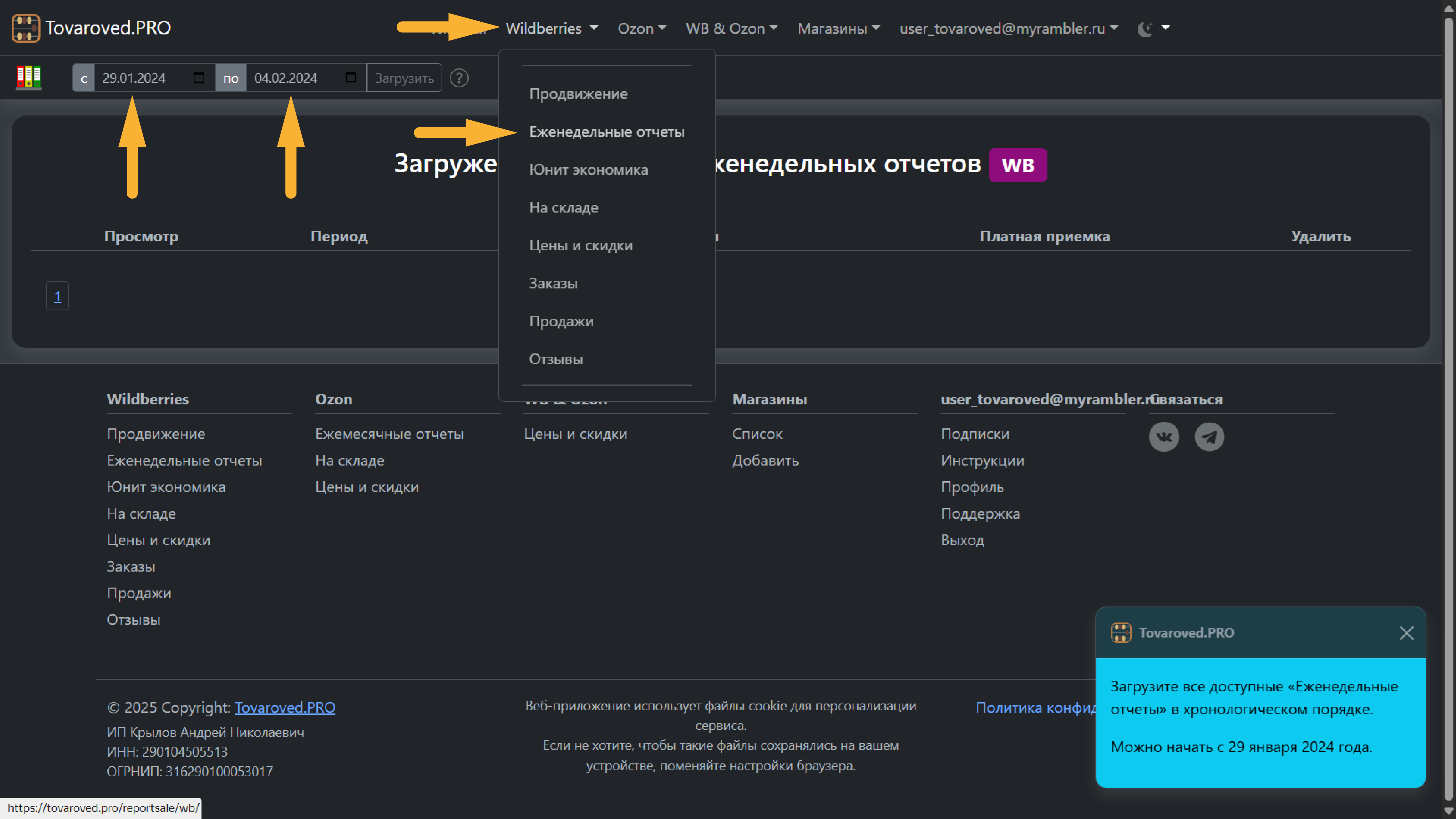This screenshot has height=819, width=1456.
Task: Expand the Ozon dropdown in navbar
Action: [642, 28]
